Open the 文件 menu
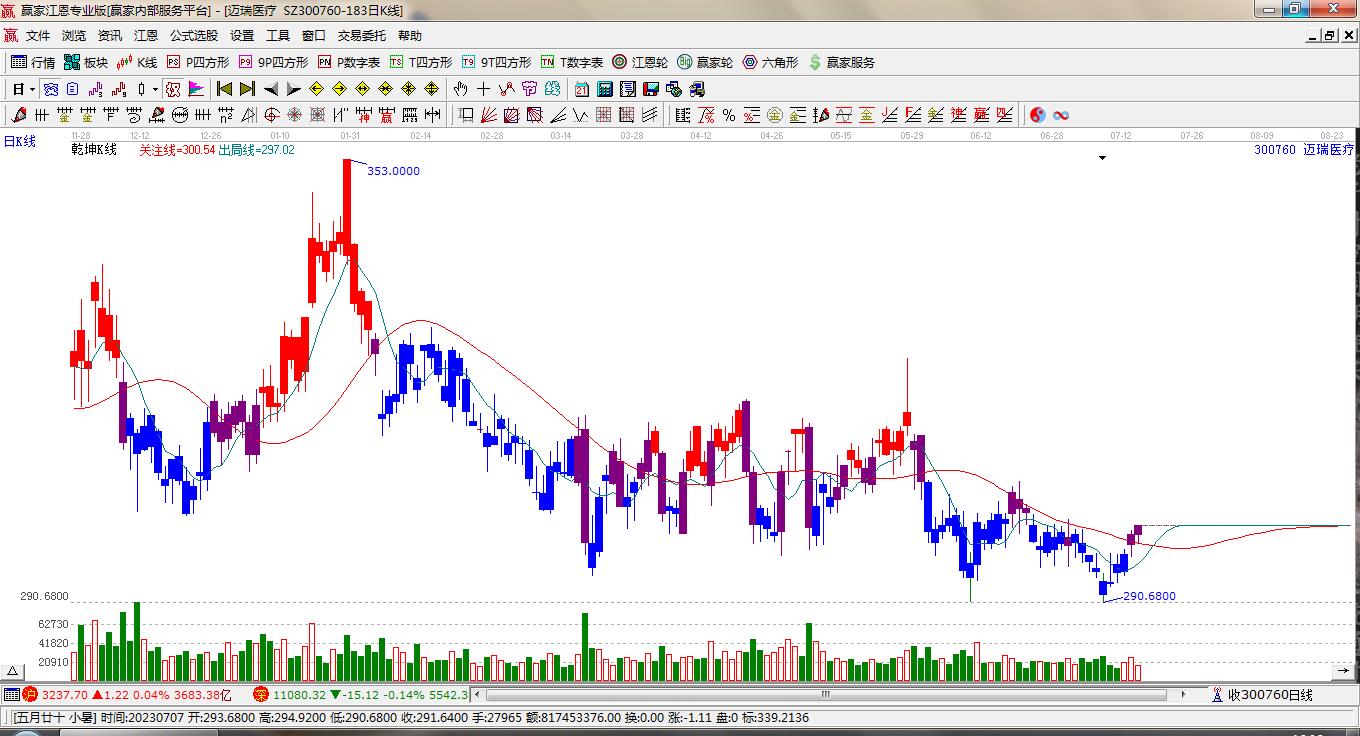This screenshot has width=1360, height=736. 38,35
